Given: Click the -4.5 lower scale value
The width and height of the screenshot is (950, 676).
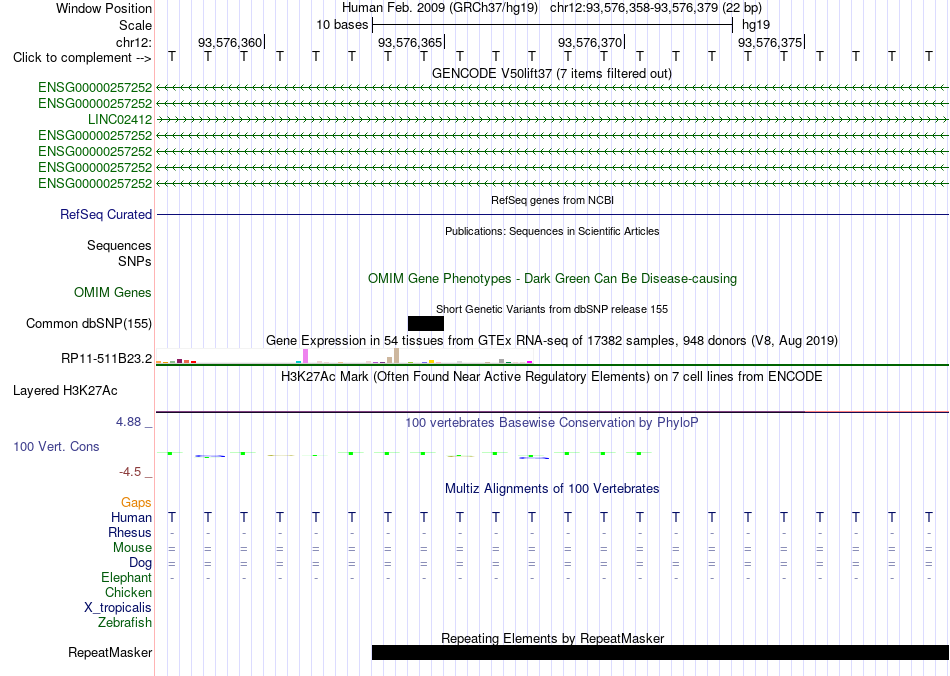Looking at the screenshot, I should tap(130, 472).
